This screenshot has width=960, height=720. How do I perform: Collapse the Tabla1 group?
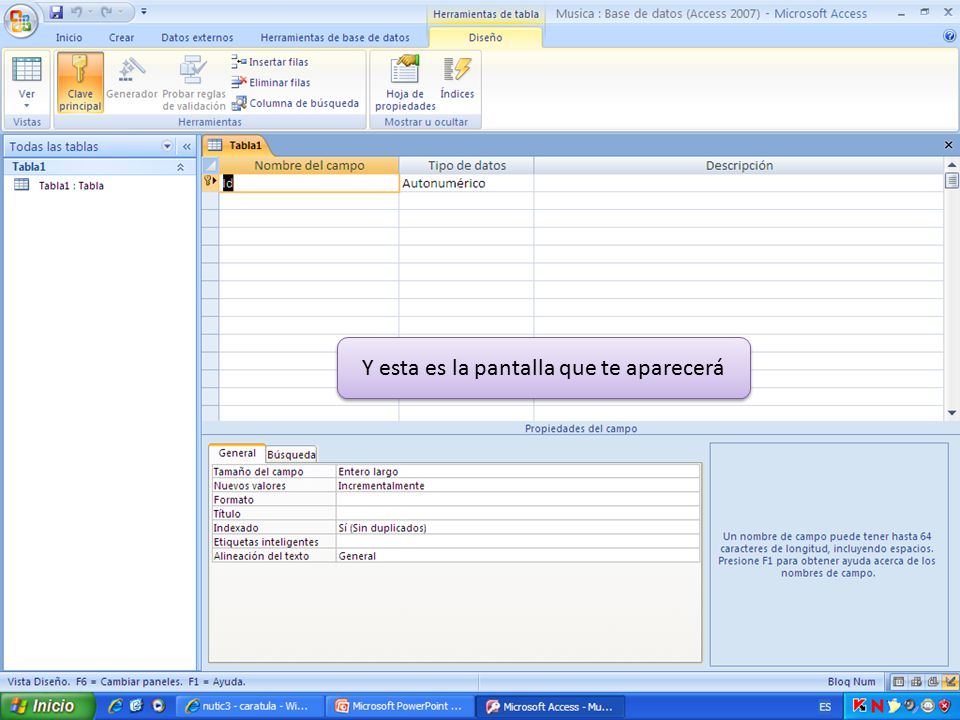click(180, 167)
